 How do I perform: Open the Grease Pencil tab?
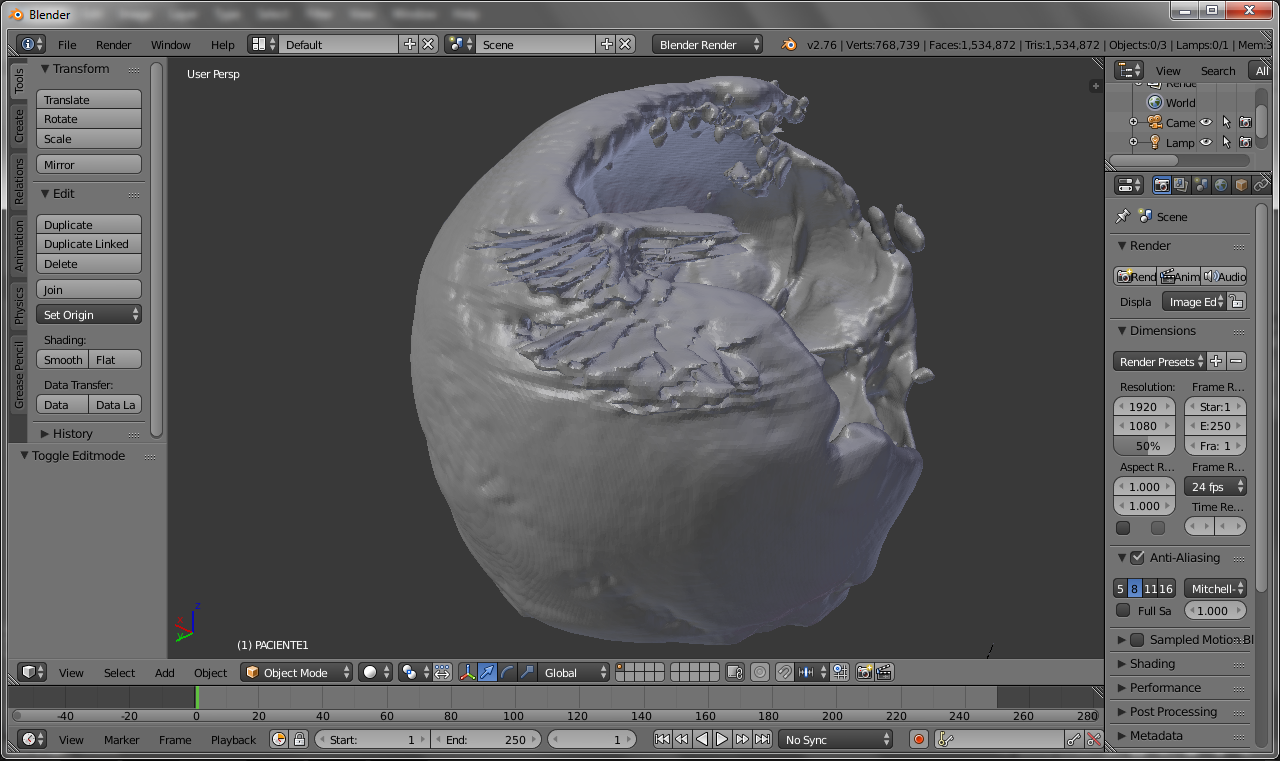click(19, 375)
